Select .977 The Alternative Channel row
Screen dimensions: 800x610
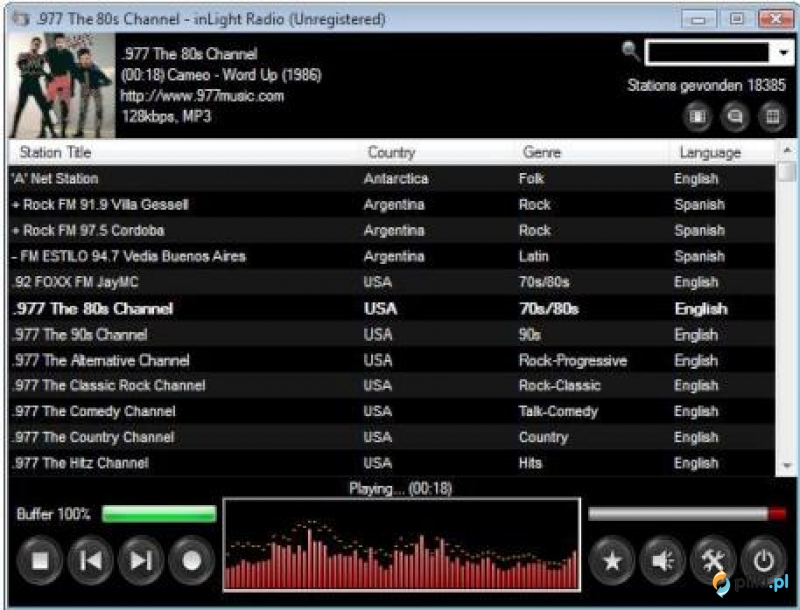(391, 361)
